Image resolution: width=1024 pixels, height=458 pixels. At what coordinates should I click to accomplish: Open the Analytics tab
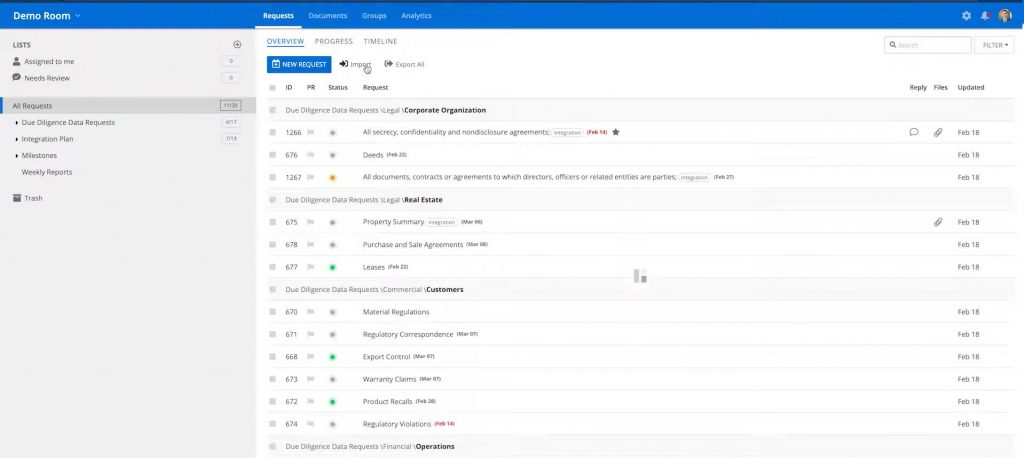[416, 16]
